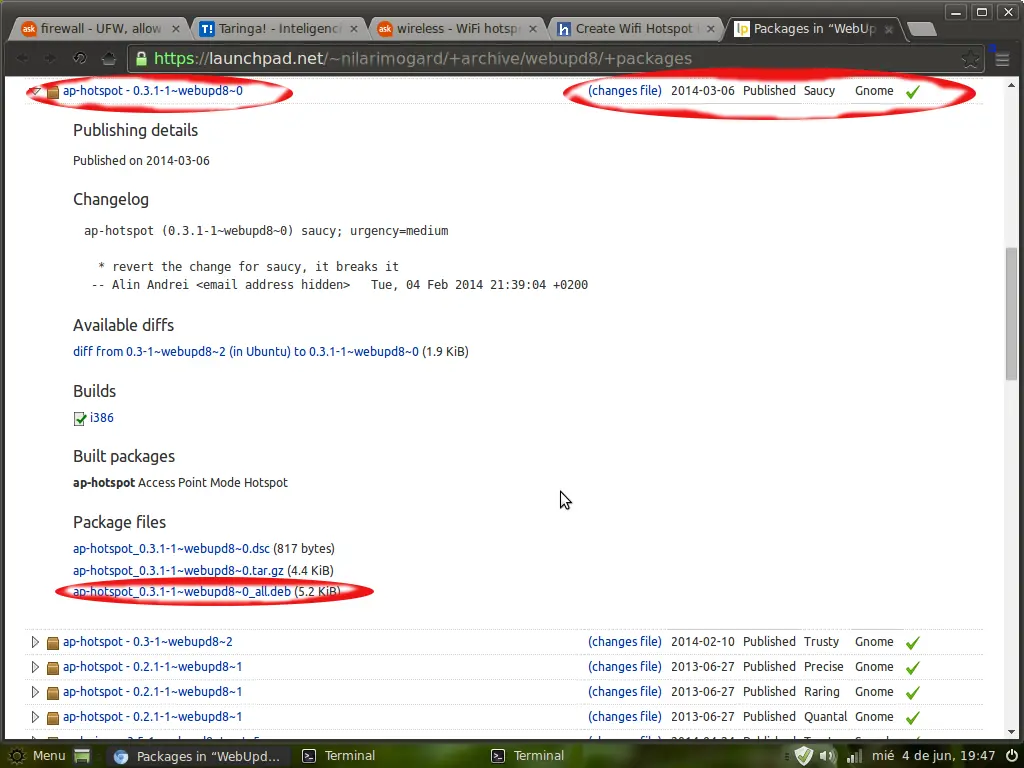1024x768 pixels.
Task: Switch to the wireless - WiFi hotspot tab
Action: [x=457, y=29]
